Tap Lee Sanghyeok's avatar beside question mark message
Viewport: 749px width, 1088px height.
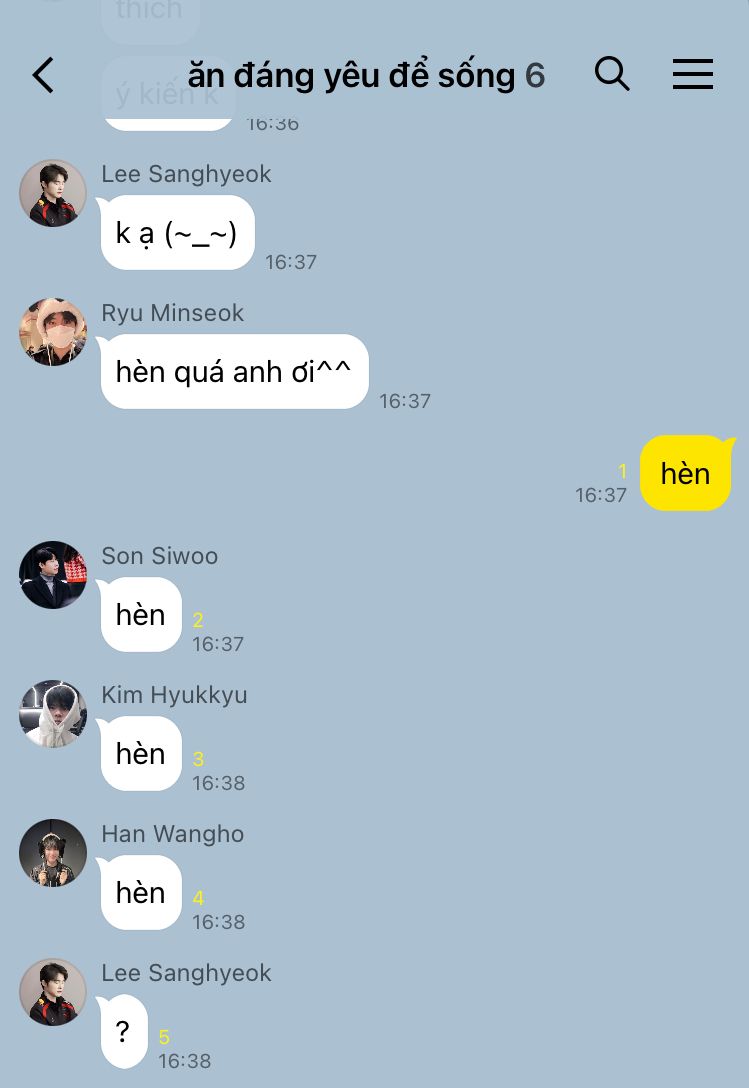click(x=53, y=992)
